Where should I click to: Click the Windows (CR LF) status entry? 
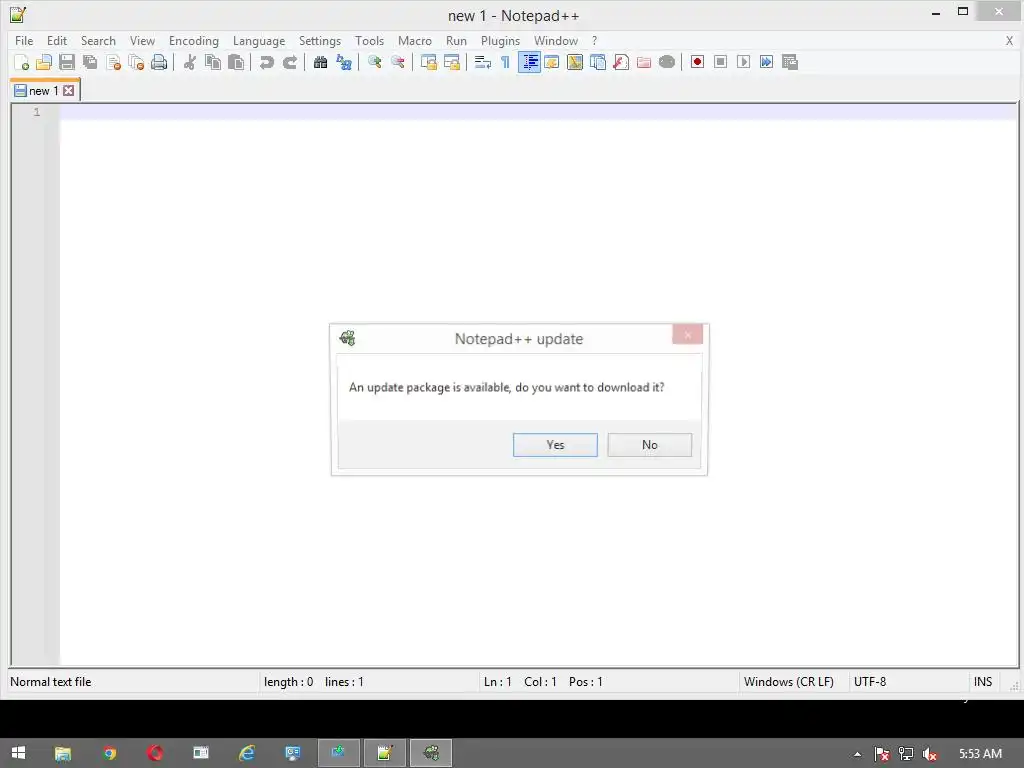point(789,682)
